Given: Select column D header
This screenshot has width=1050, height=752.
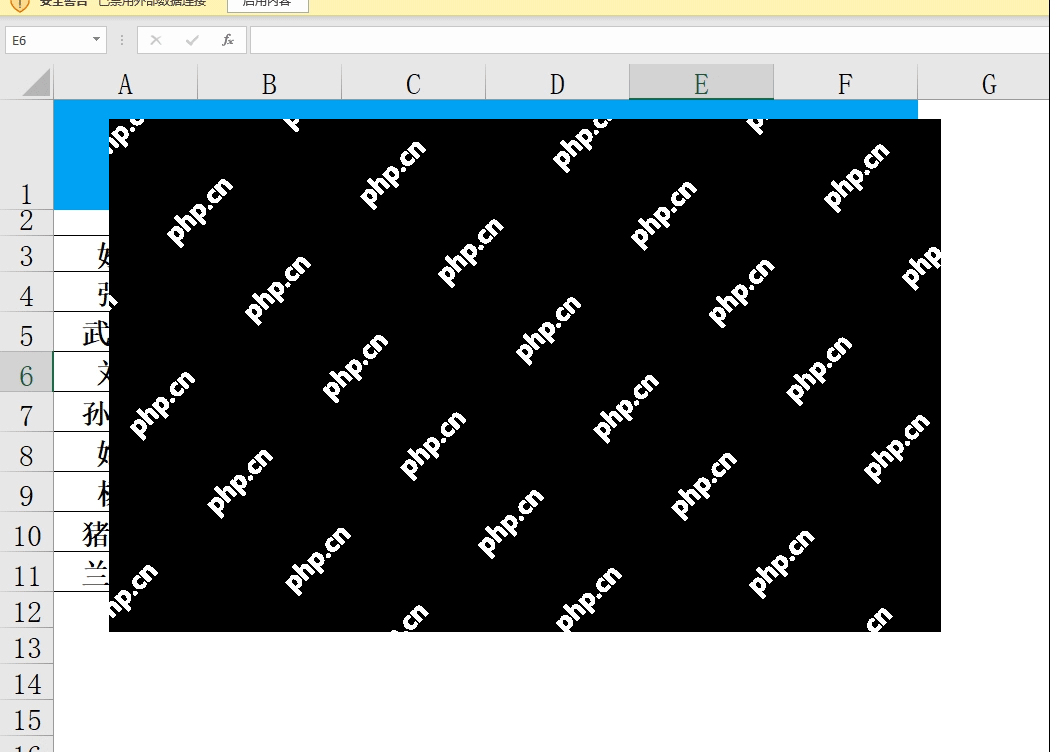Looking at the screenshot, I should click(x=557, y=84).
